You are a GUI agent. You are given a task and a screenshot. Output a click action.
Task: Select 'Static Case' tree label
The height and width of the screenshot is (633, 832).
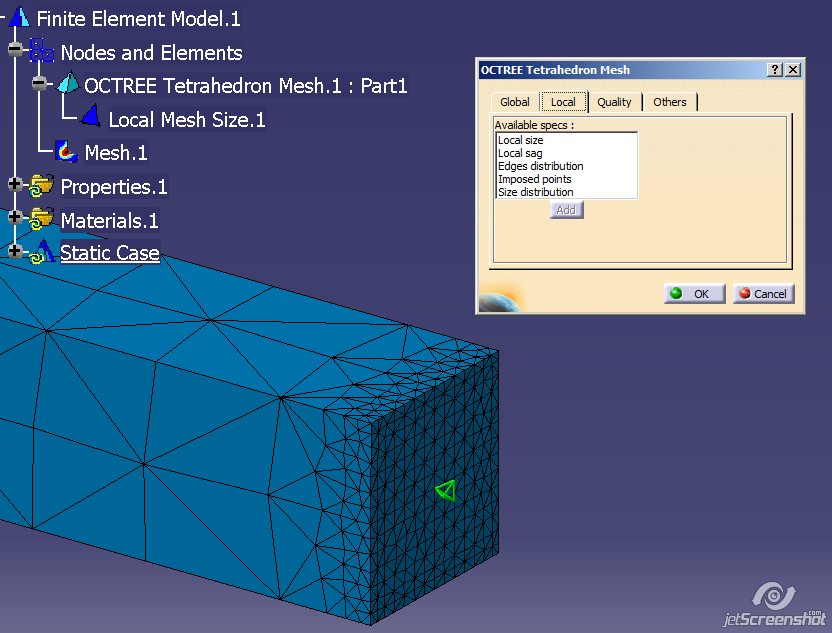110,253
